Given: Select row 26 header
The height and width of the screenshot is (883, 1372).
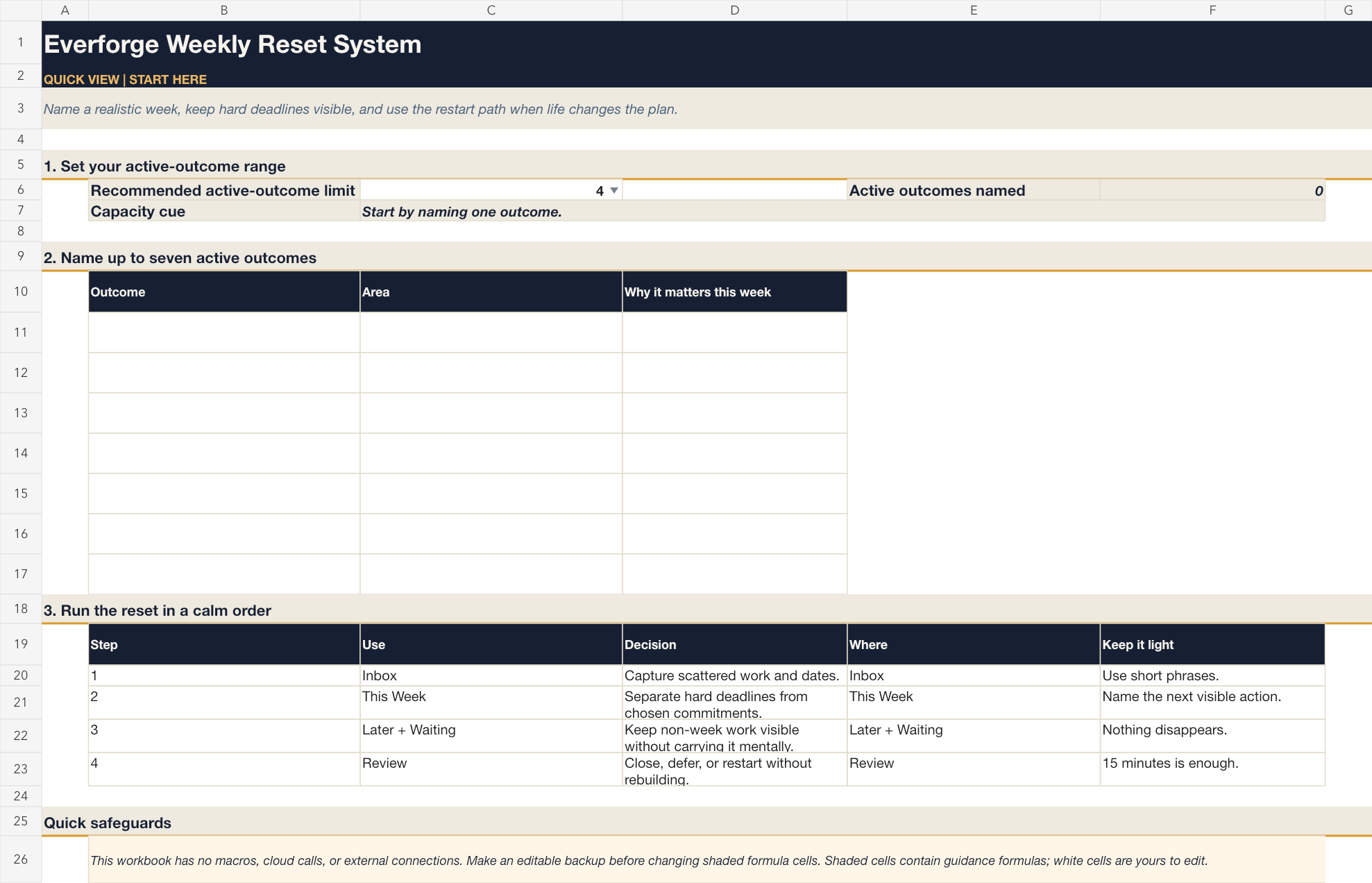Looking at the screenshot, I should click(x=21, y=859).
